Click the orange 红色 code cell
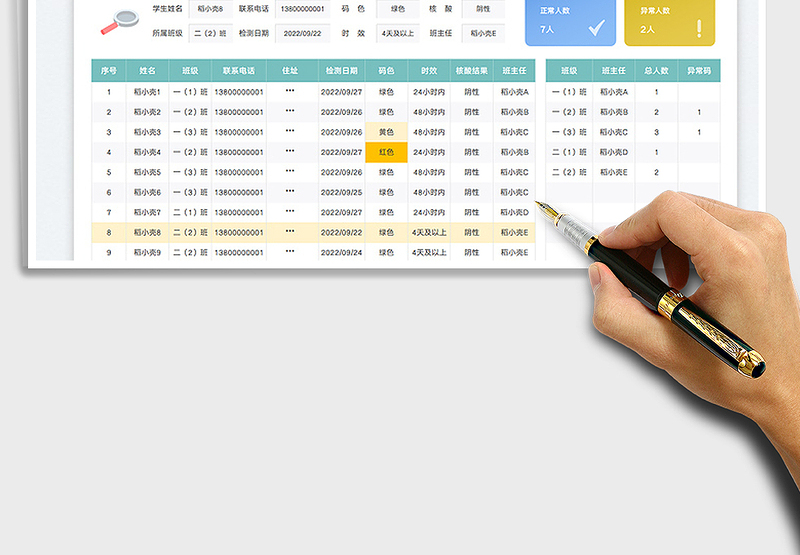The image size is (800, 555). coord(386,152)
